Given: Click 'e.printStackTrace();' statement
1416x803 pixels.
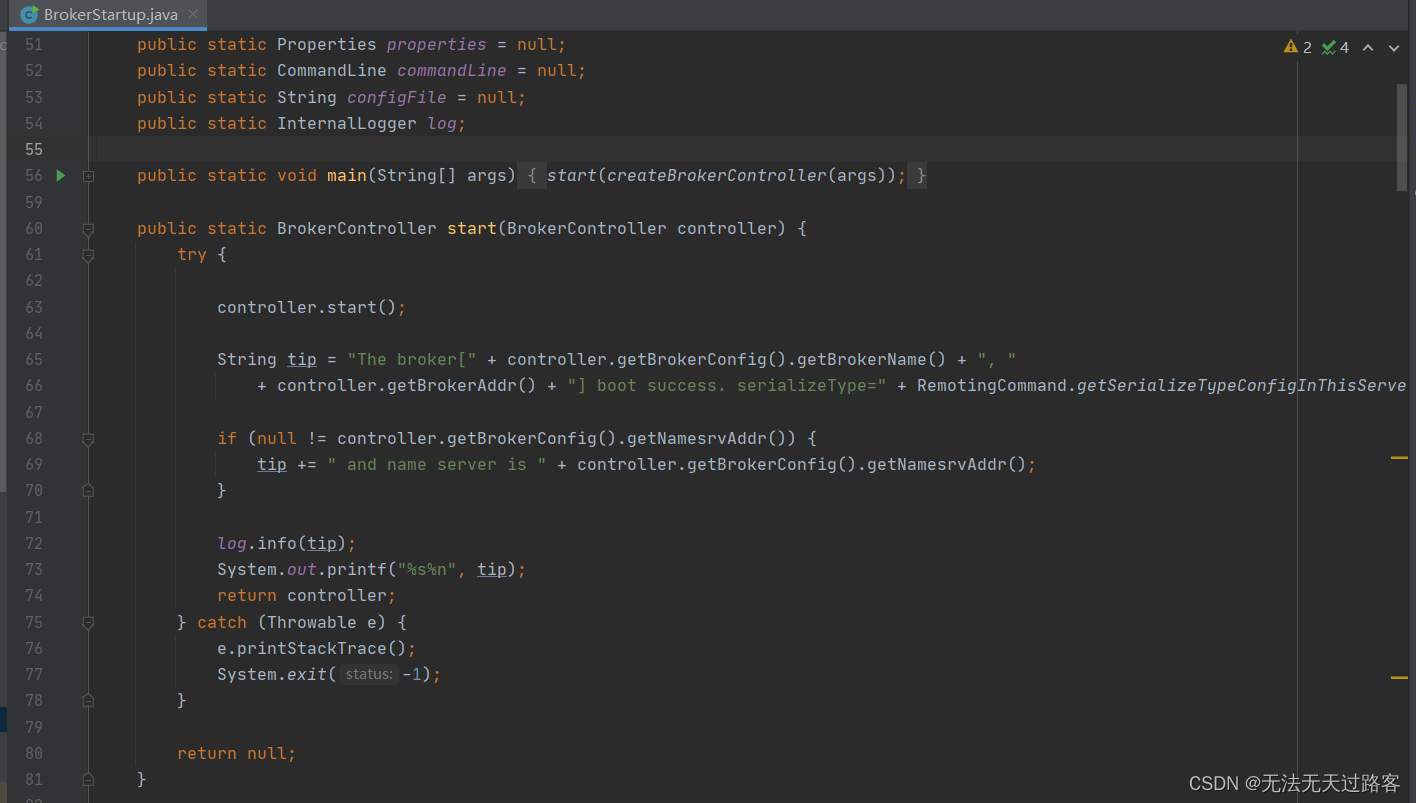Looking at the screenshot, I should coord(317,648).
